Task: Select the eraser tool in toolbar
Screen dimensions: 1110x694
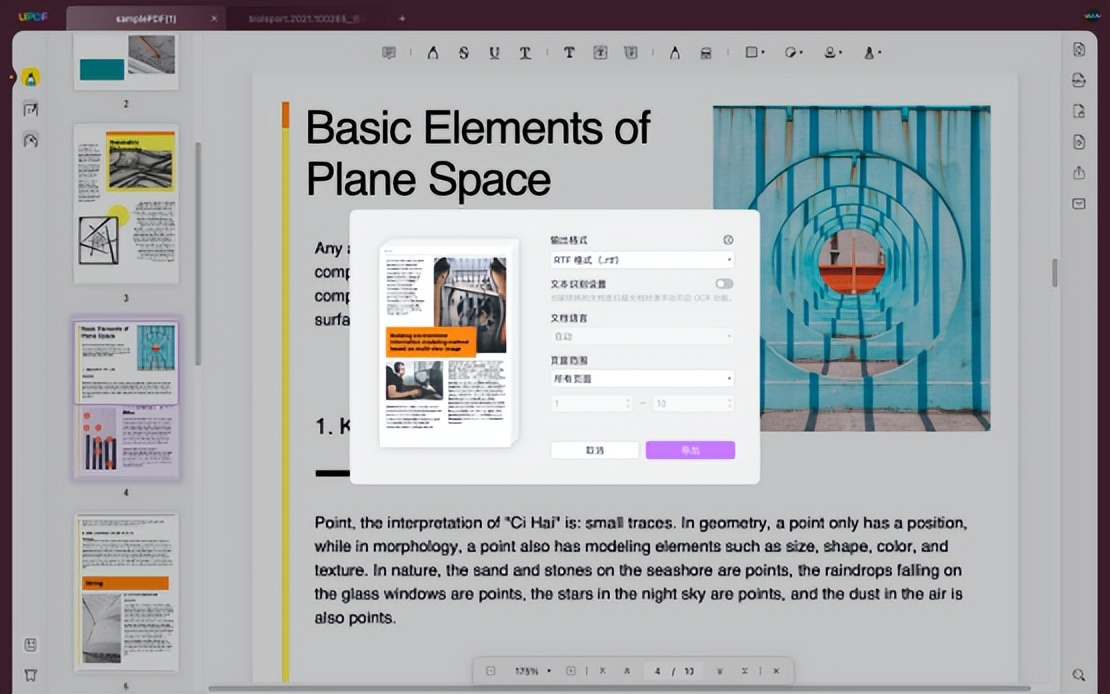Action: tap(705, 53)
